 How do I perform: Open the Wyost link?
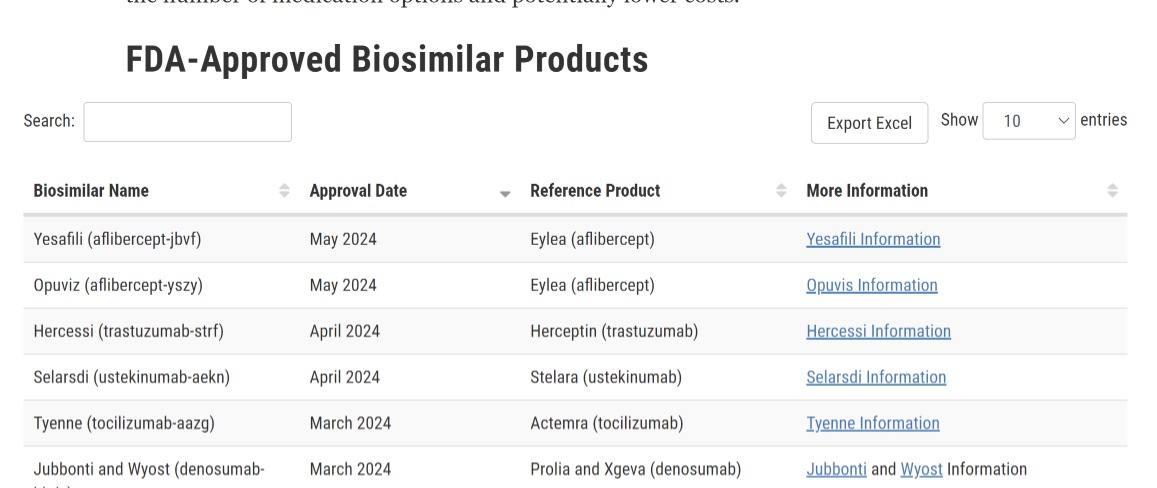point(921,469)
